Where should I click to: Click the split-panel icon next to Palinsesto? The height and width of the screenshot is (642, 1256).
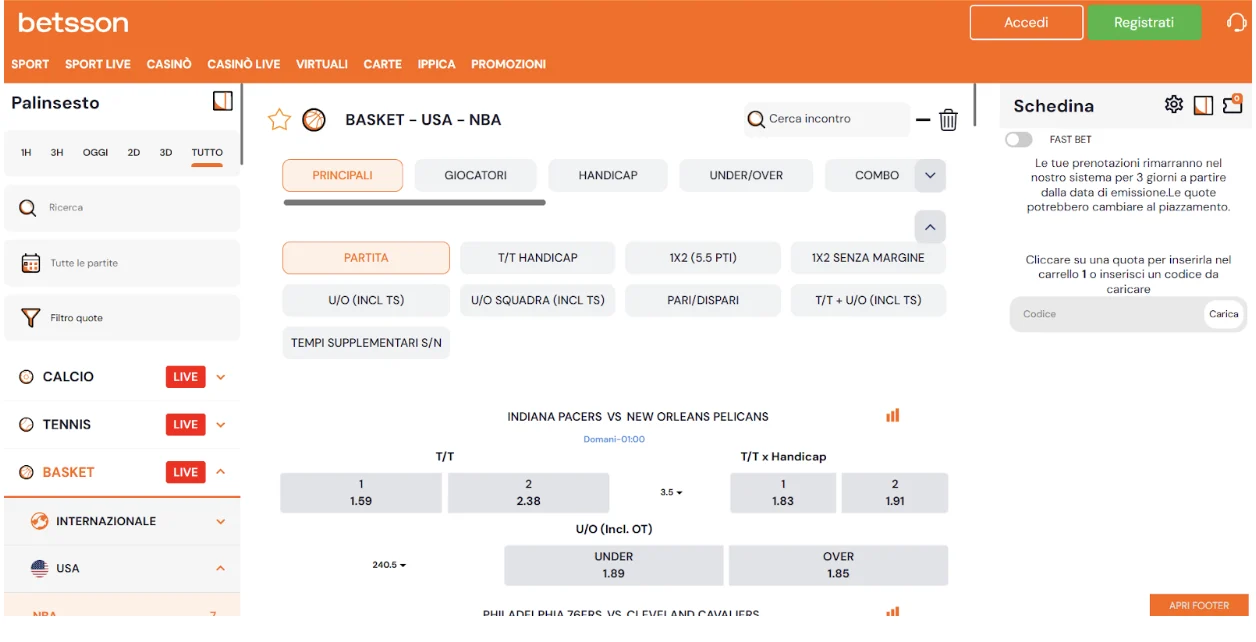[x=222, y=100]
